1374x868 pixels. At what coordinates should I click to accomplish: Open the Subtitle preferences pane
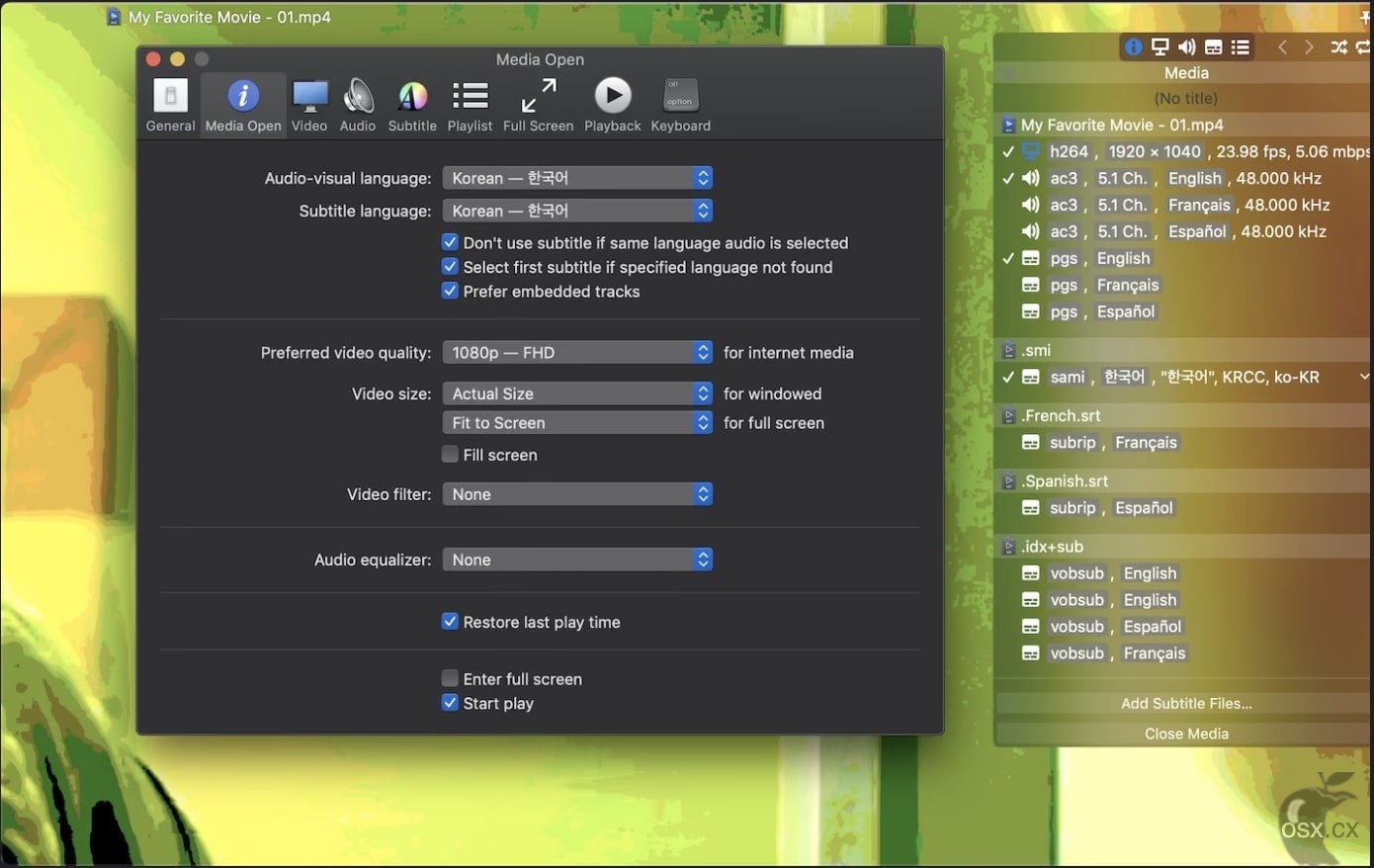coord(412,105)
